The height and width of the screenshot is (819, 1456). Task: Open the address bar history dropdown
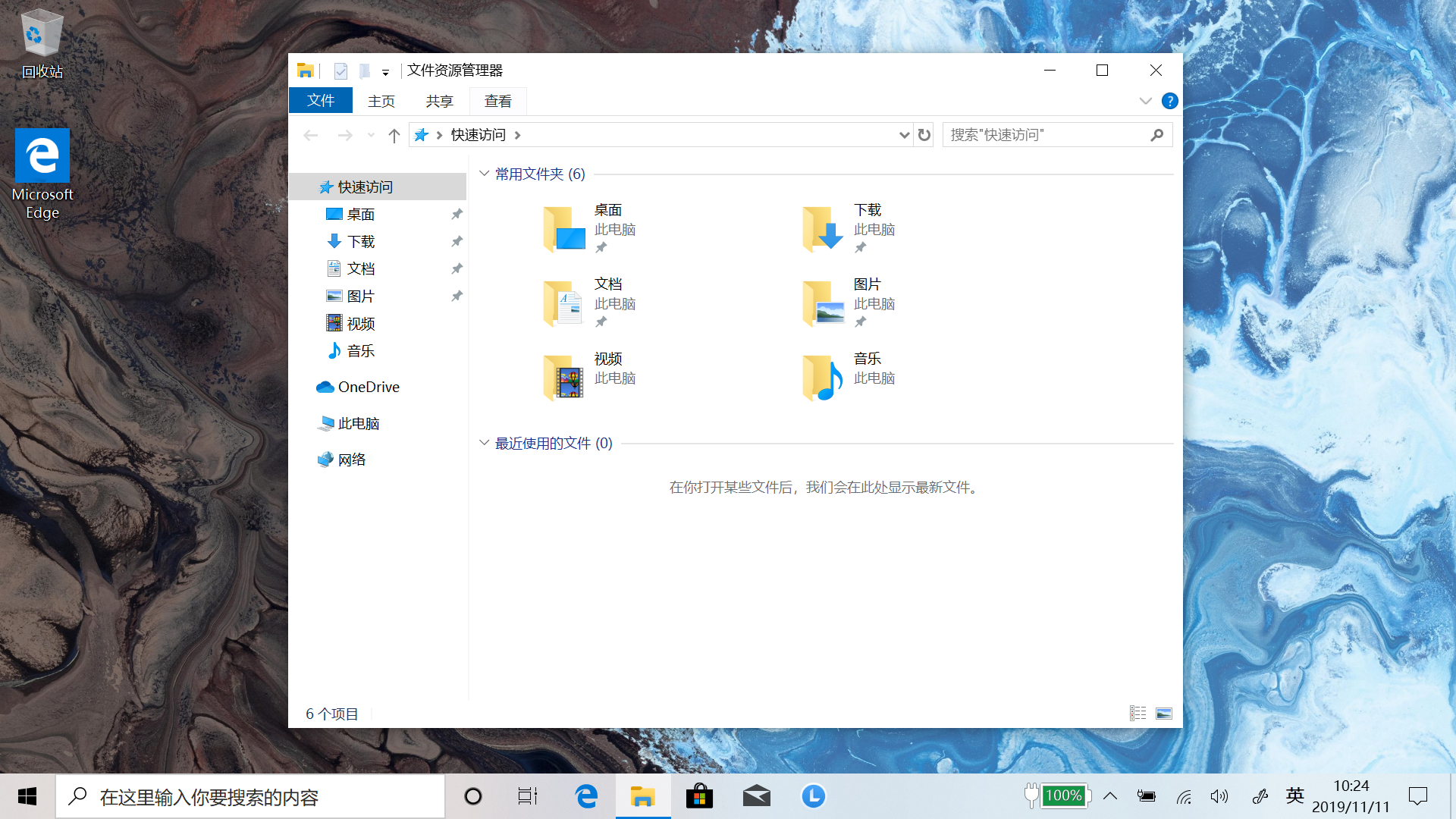click(903, 134)
